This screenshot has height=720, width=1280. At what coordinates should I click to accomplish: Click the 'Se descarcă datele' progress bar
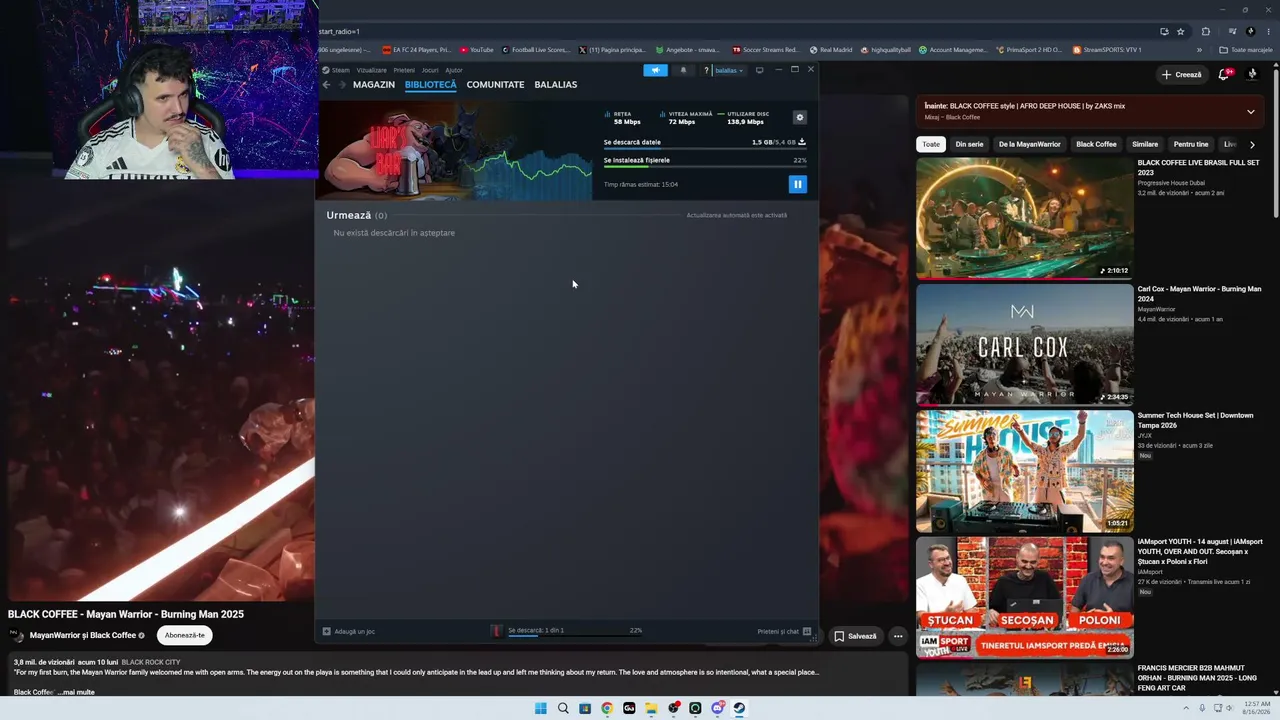(705, 148)
